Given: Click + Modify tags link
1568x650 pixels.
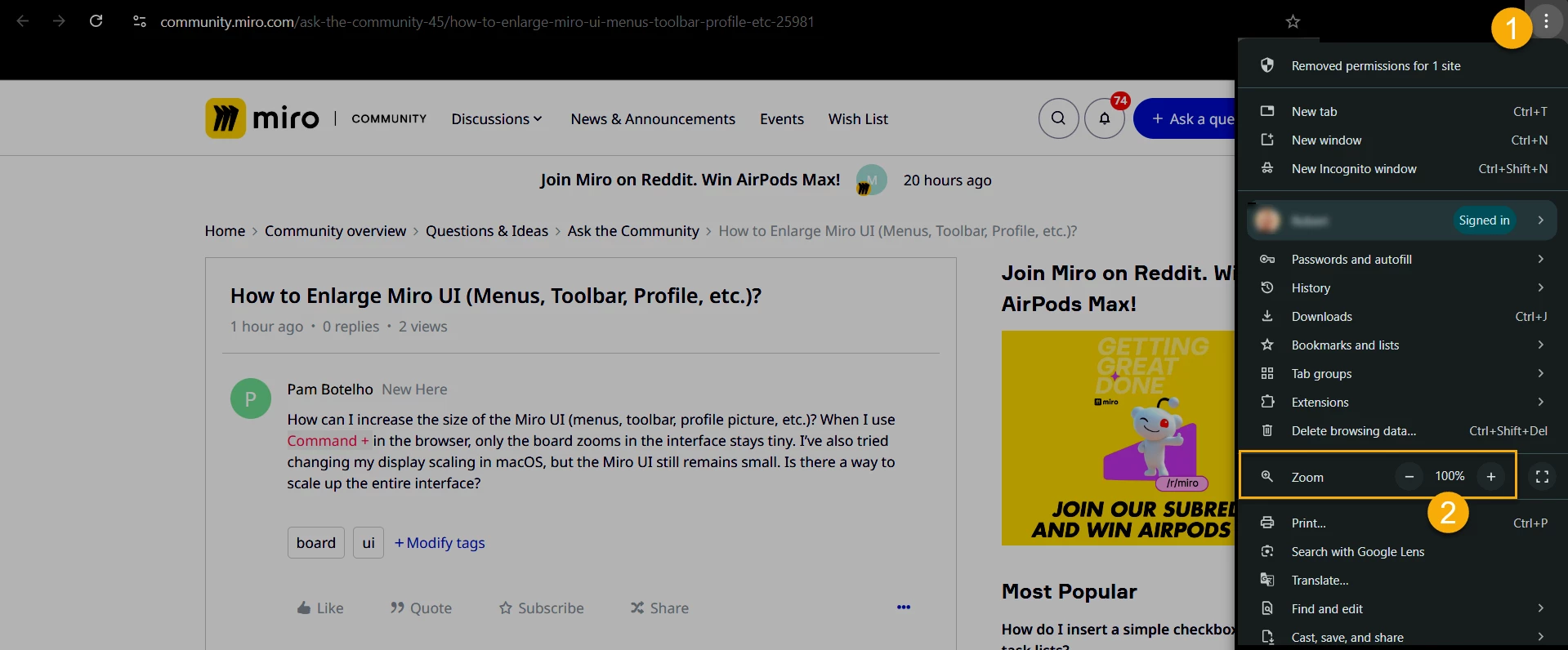Looking at the screenshot, I should pyautogui.click(x=440, y=543).
